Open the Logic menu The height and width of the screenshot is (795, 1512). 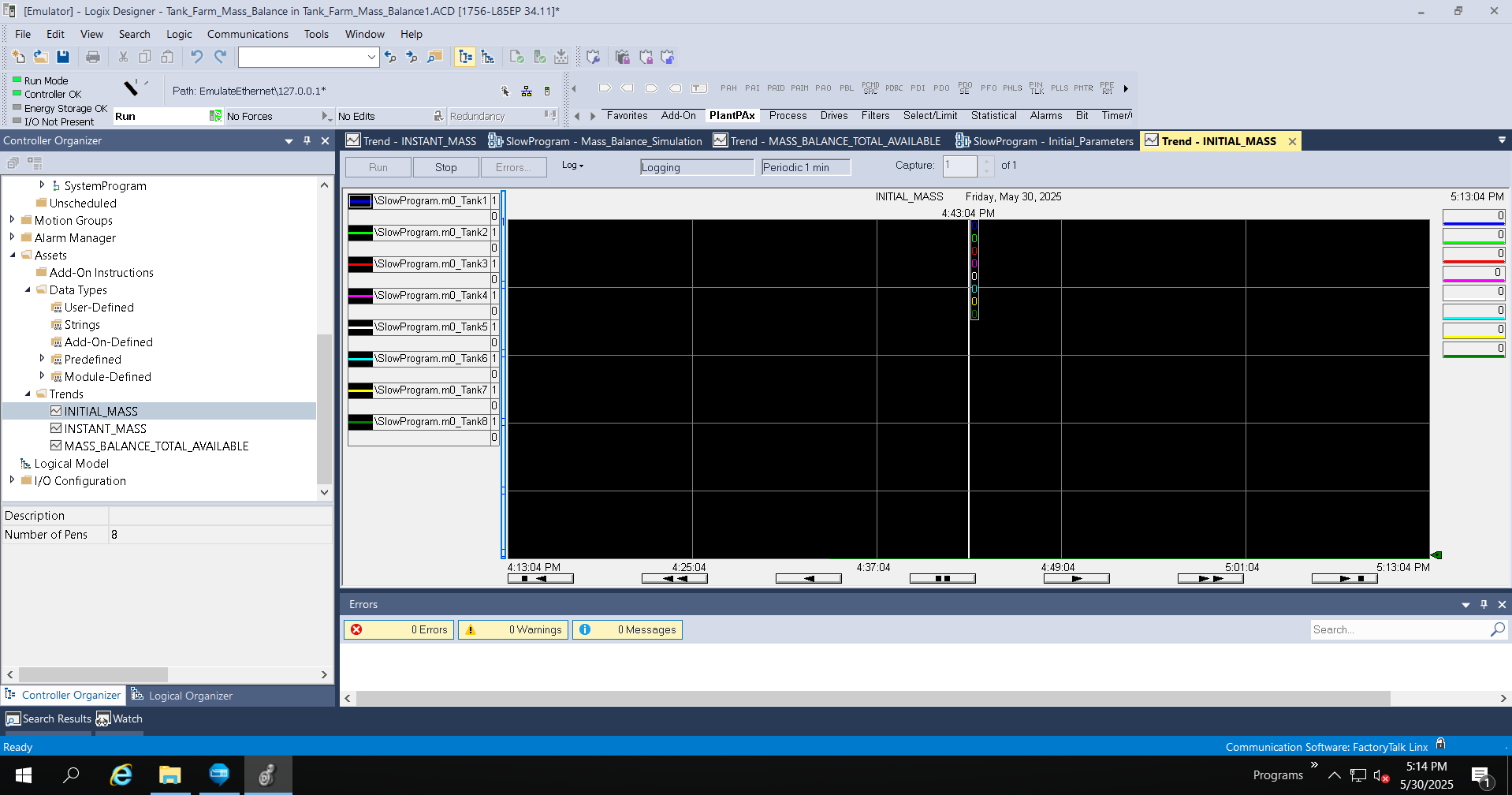179,34
